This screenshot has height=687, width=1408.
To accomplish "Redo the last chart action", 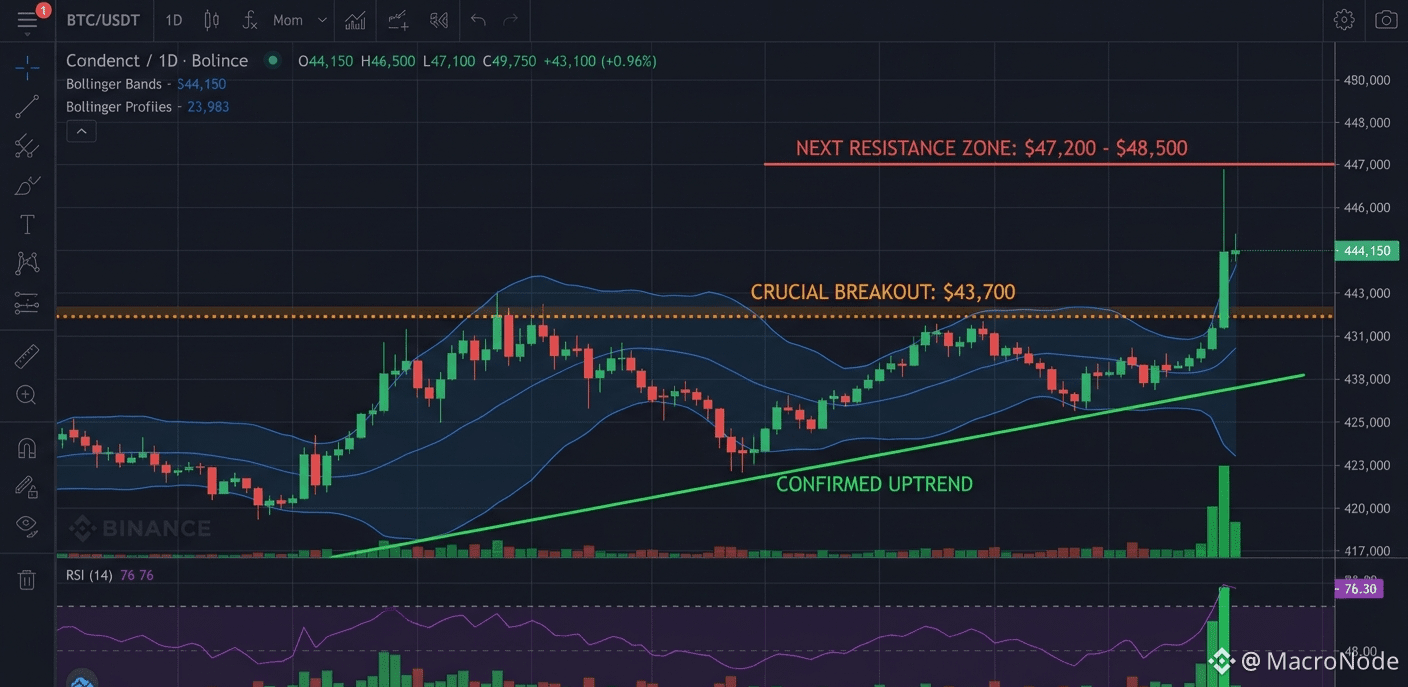I will [511, 20].
